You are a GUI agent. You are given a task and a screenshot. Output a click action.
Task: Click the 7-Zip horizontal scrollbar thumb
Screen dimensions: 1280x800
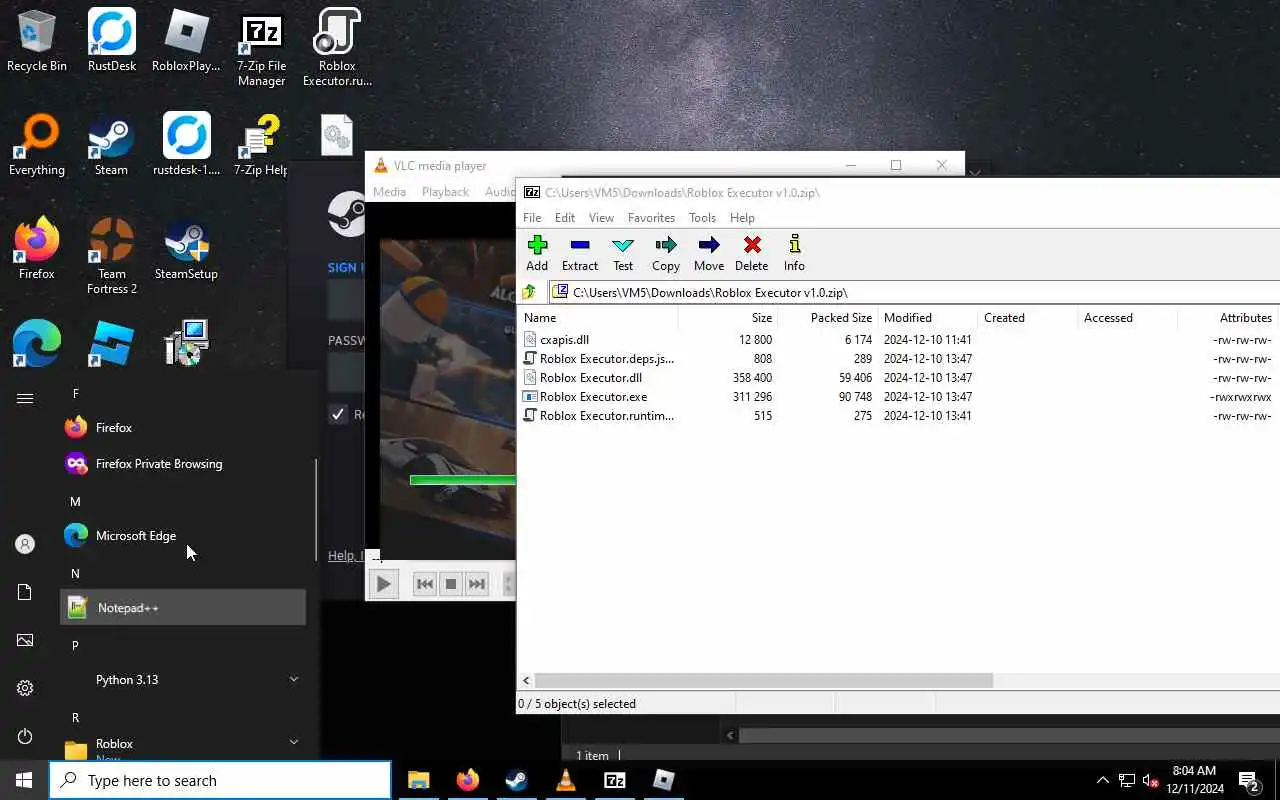(763, 680)
